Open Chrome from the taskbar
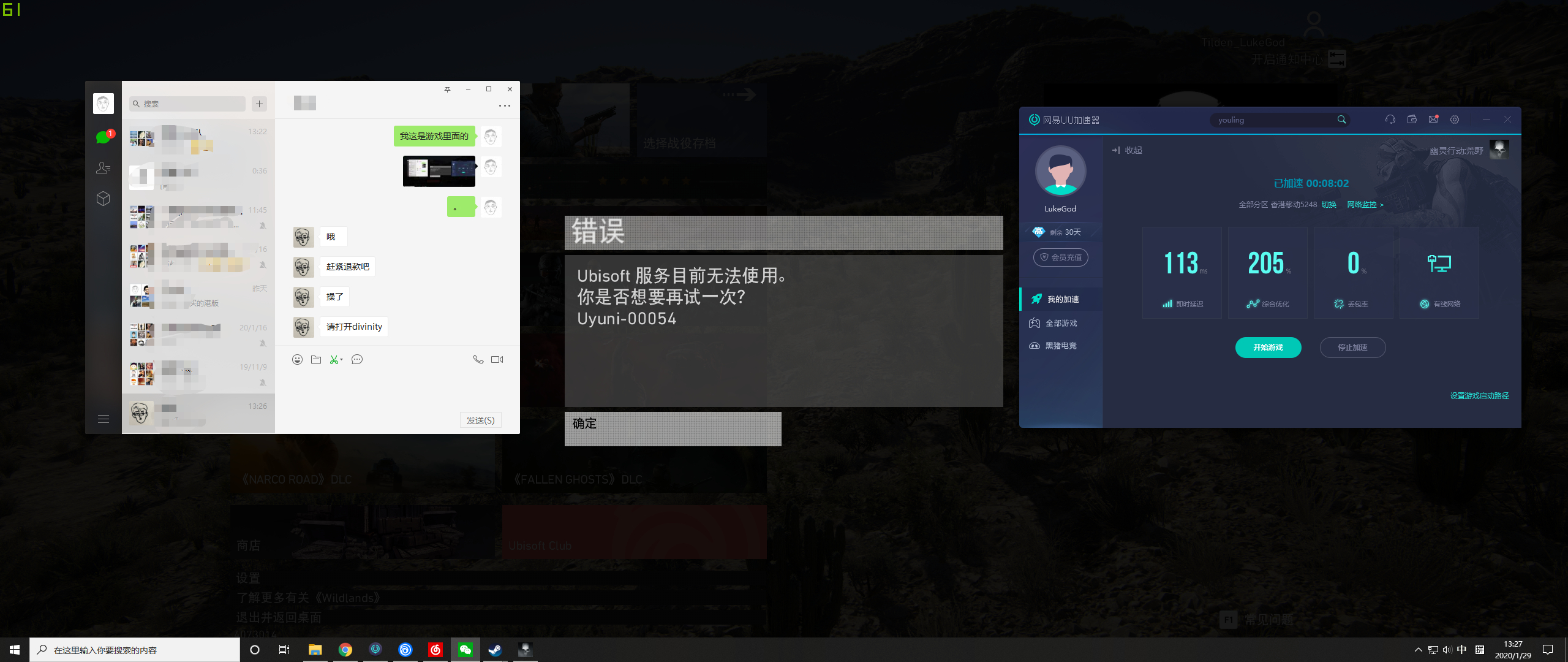Viewport: 1568px width, 662px height. (x=345, y=650)
